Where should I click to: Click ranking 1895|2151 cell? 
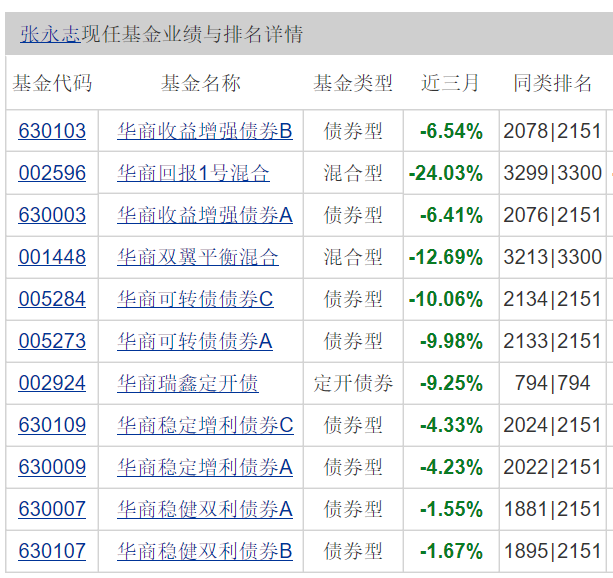pos(552,551)
